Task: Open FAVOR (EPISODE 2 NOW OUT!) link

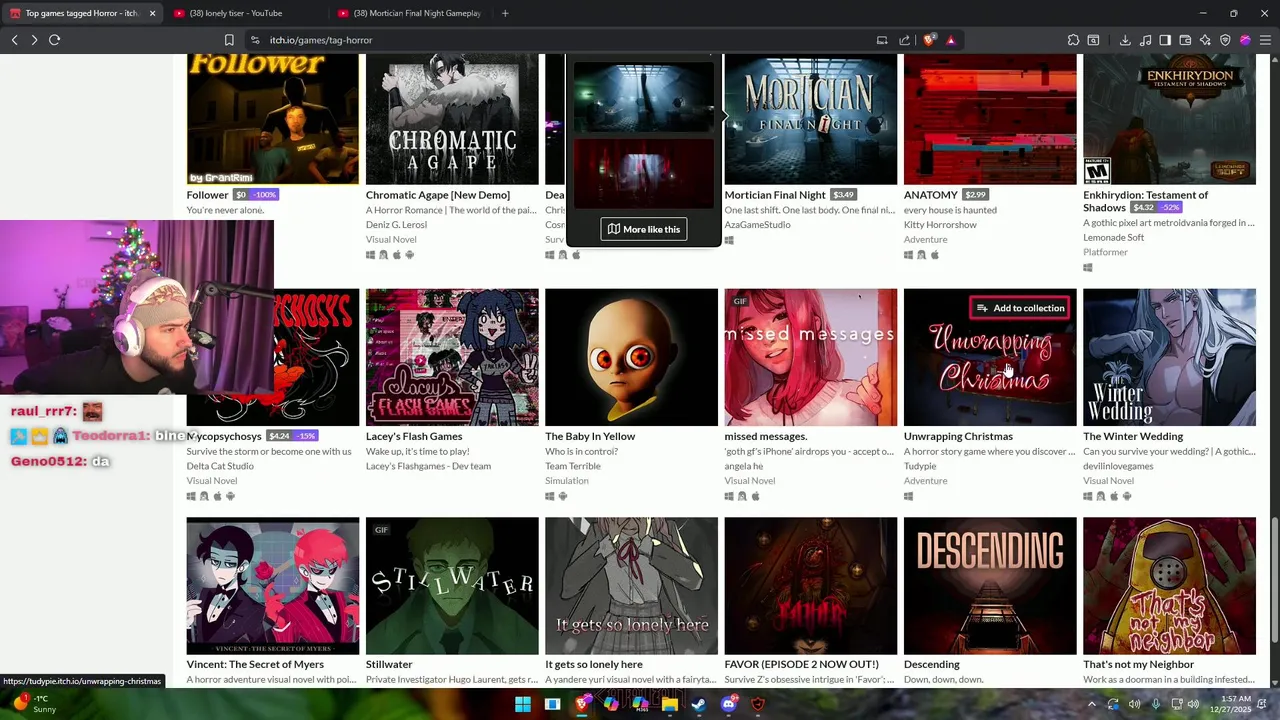Action: point(801,664)
